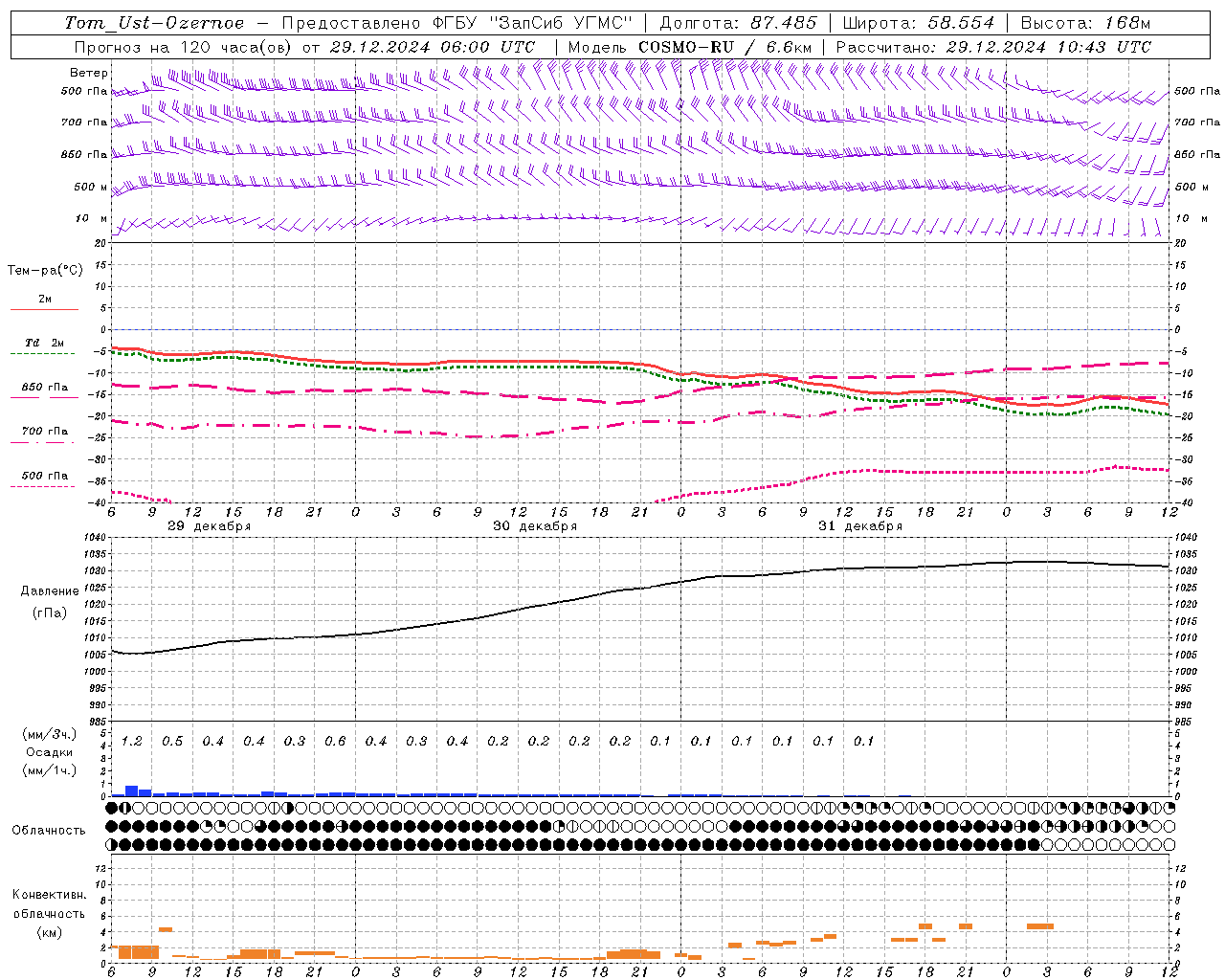Screen dimensions: 1225x980
Task: Click the Модель COSMO-RU / 6.6км label
Action: (690, 47)
